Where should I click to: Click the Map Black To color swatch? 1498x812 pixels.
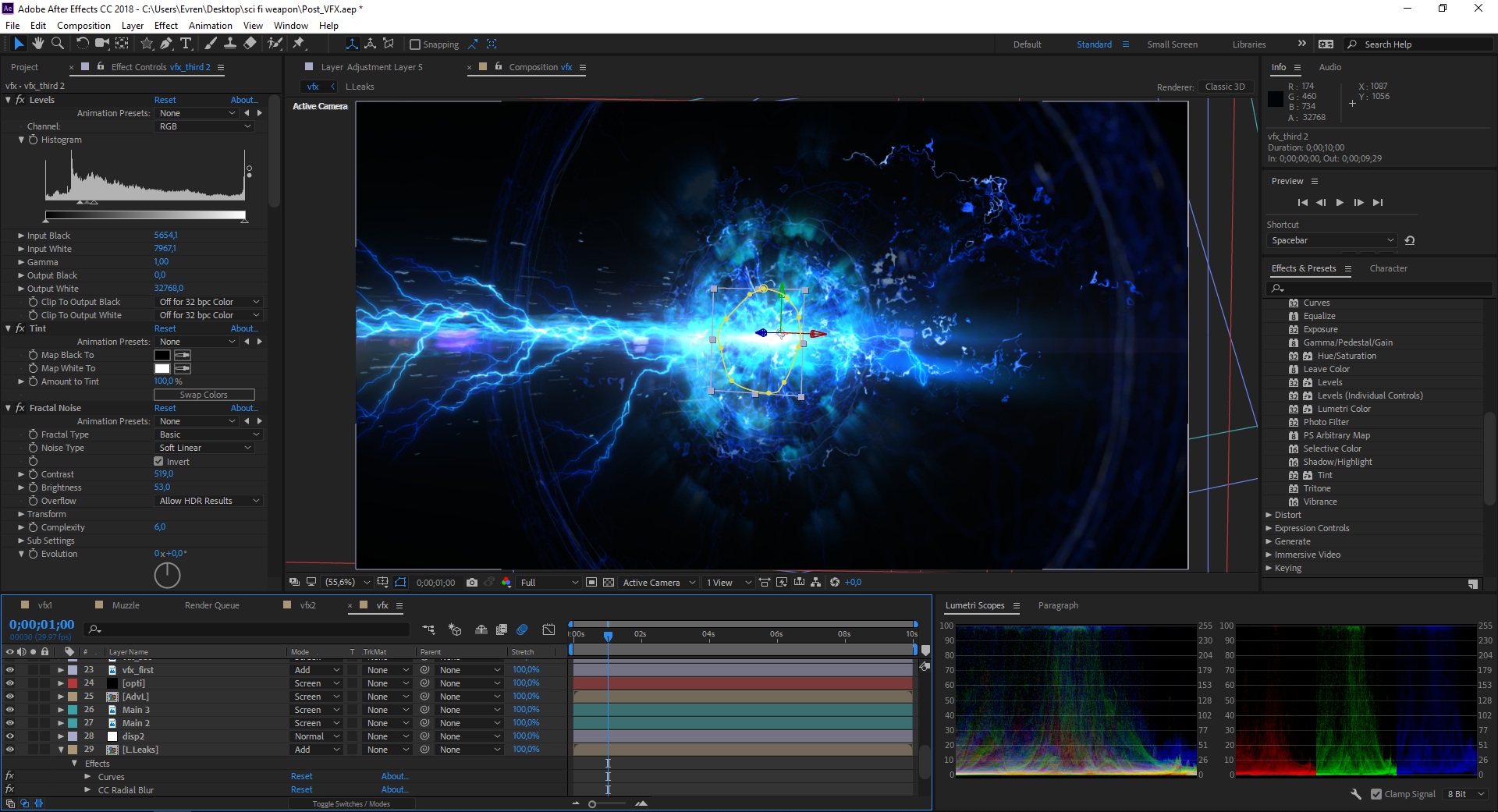162,355
